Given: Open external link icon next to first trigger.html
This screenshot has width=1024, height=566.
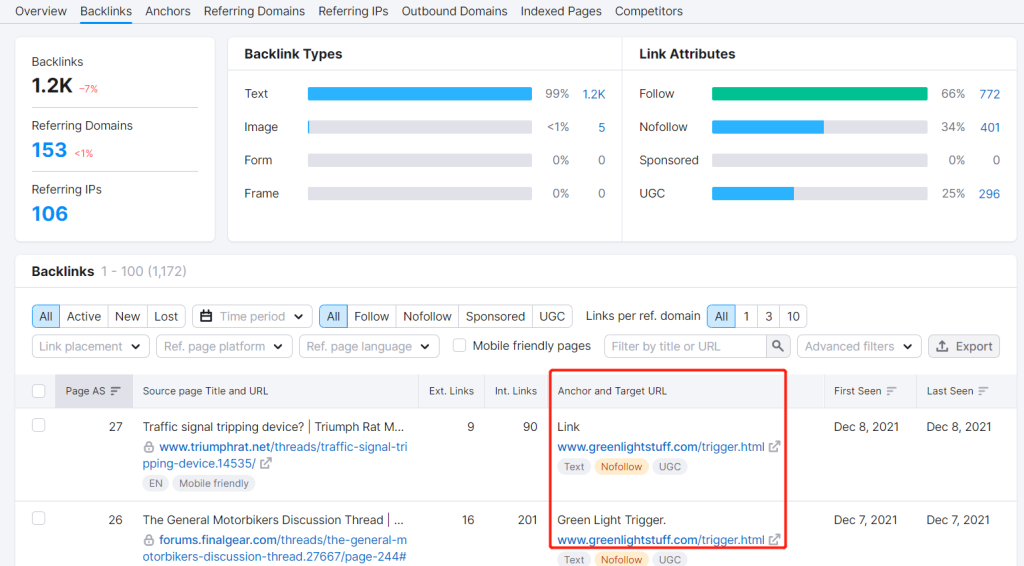Looking at the screenshot, I should click(x=775, y=447).
